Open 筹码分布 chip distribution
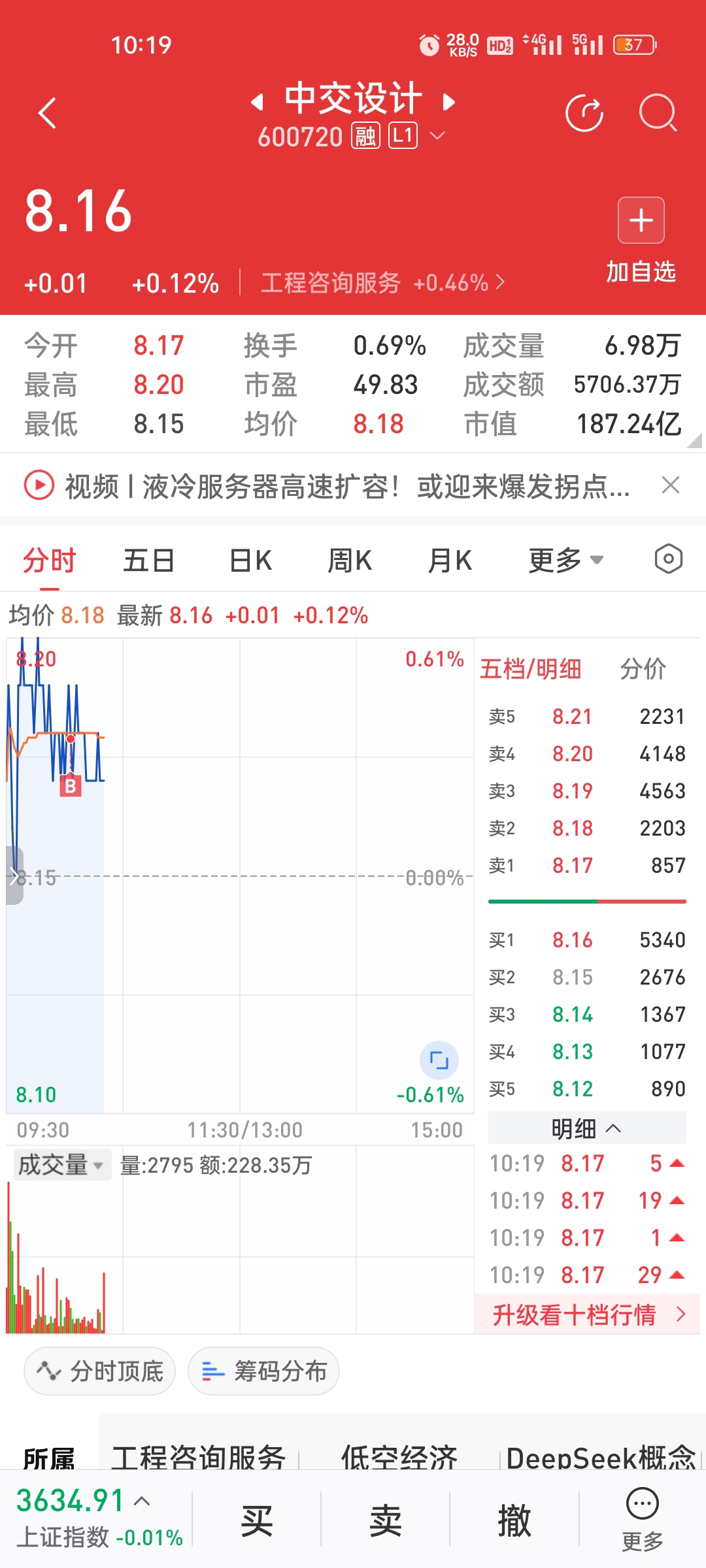The width and height of the screenshot is (706, 1568). pos(264,1371)
